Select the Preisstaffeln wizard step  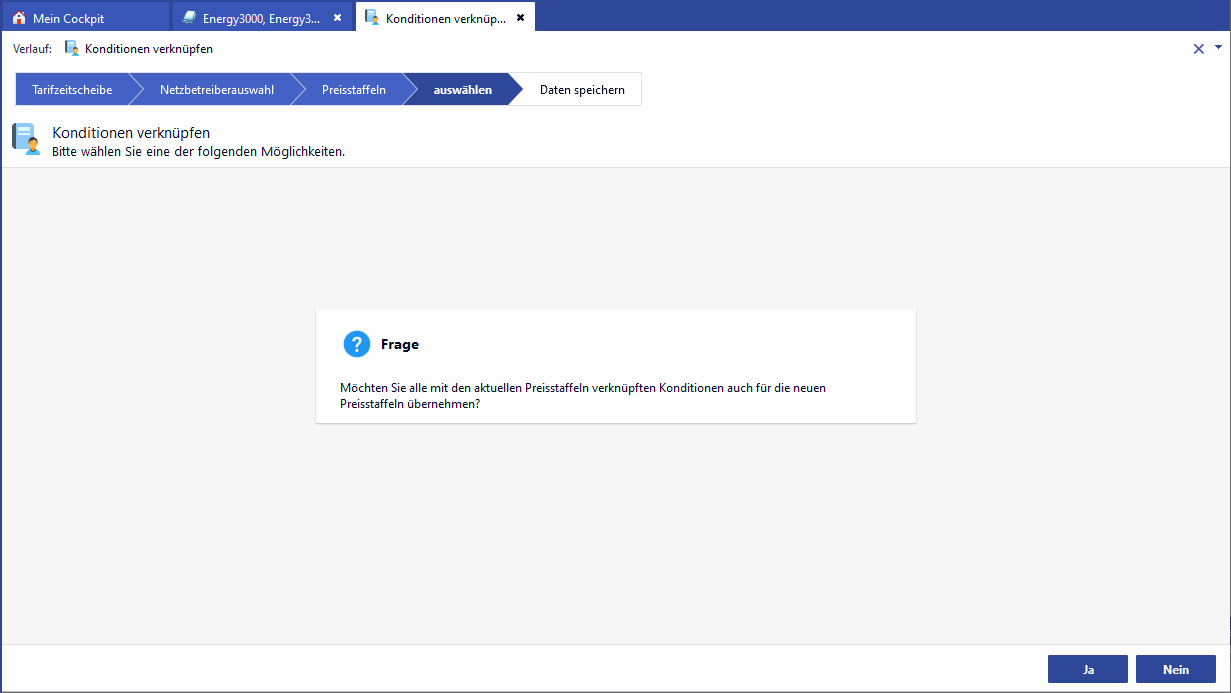(353, 89)
